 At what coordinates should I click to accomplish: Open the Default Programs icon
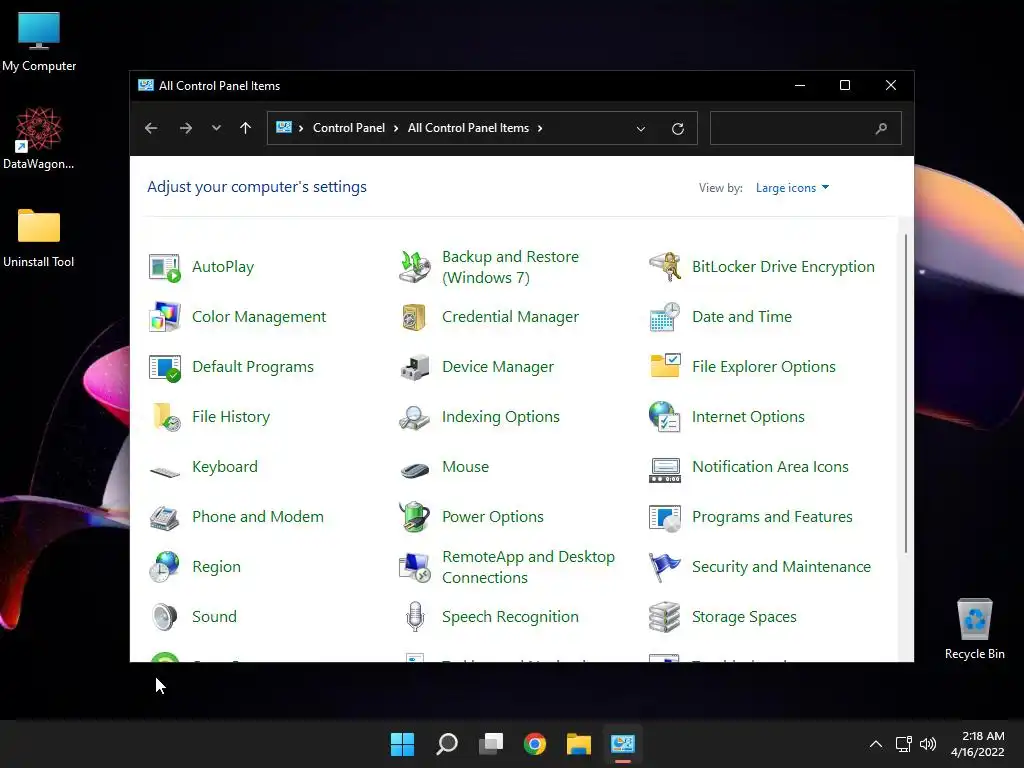[x=165, y=367]
